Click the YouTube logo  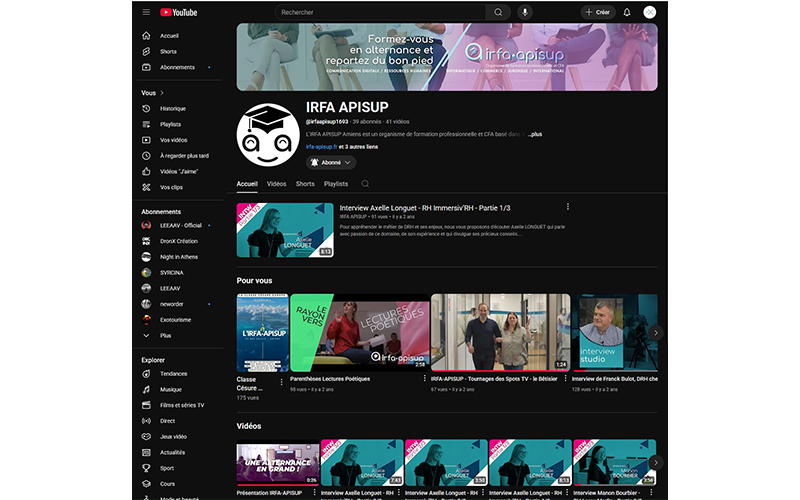pos(179,12)
